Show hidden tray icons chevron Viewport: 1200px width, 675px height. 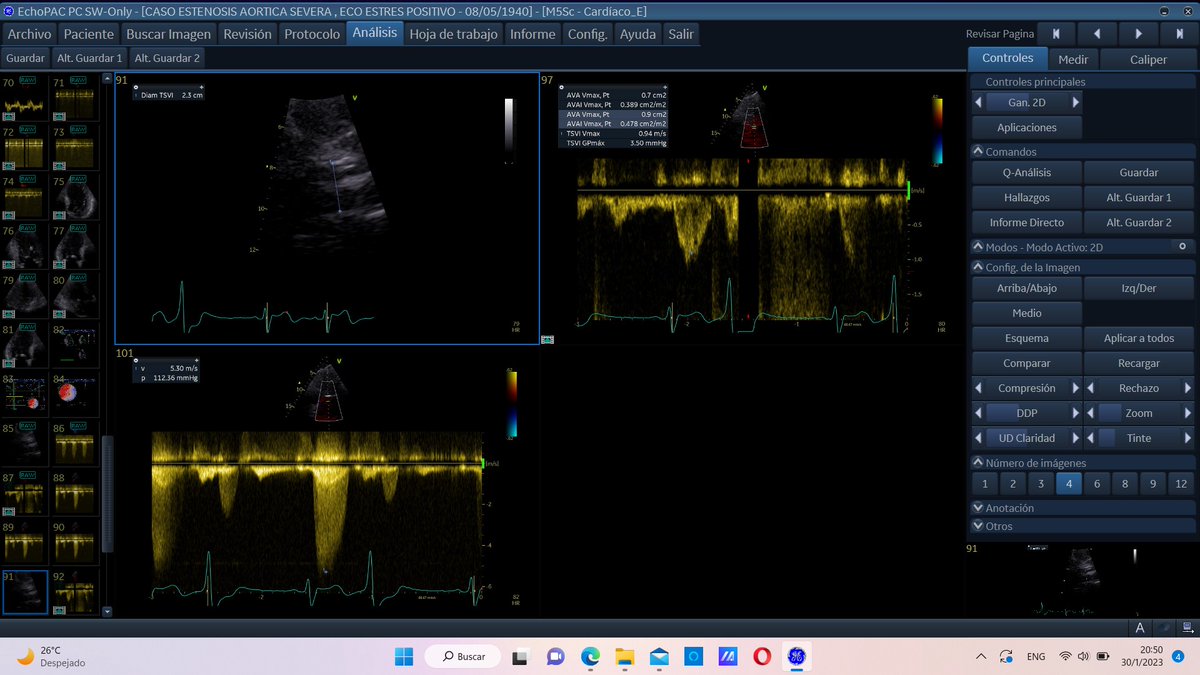coord(982,656)
